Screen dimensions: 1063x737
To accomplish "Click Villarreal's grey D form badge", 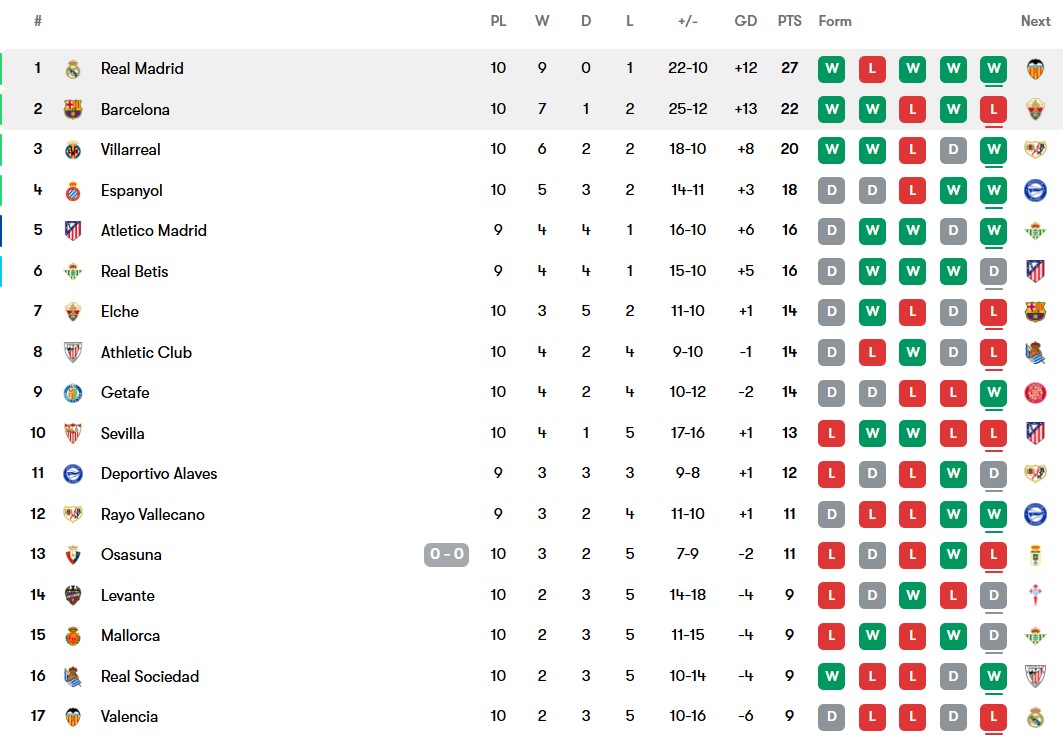I will 952,150.
